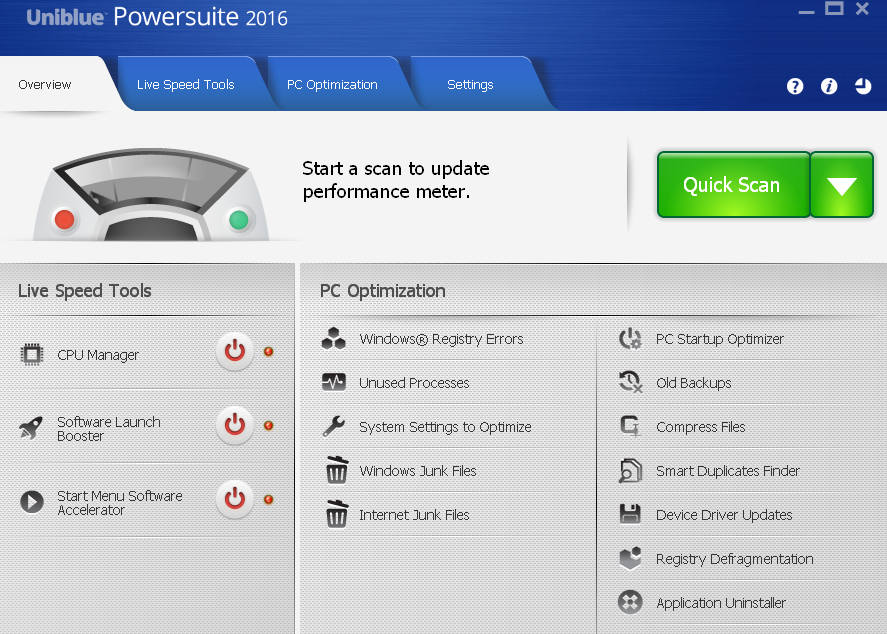
Task: Click the Software Launch Booster rocket icon
Action: tap(32, 429)
